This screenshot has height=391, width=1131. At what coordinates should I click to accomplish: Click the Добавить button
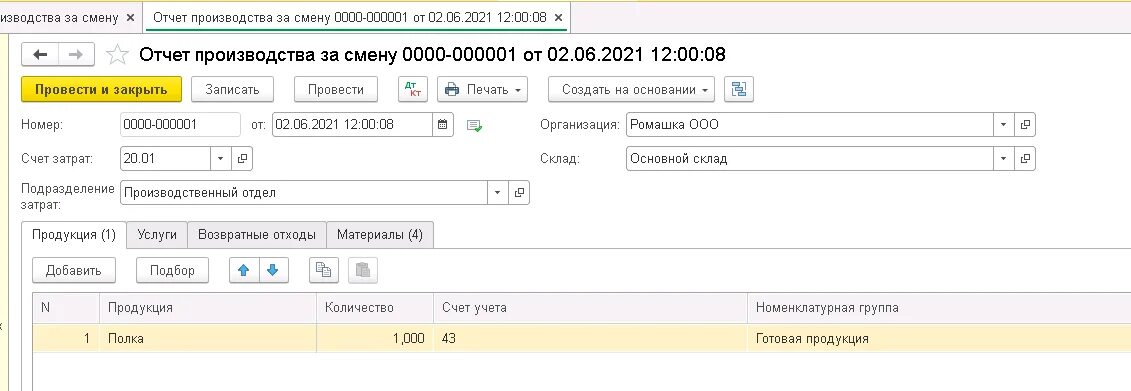[x=74, y=271]
